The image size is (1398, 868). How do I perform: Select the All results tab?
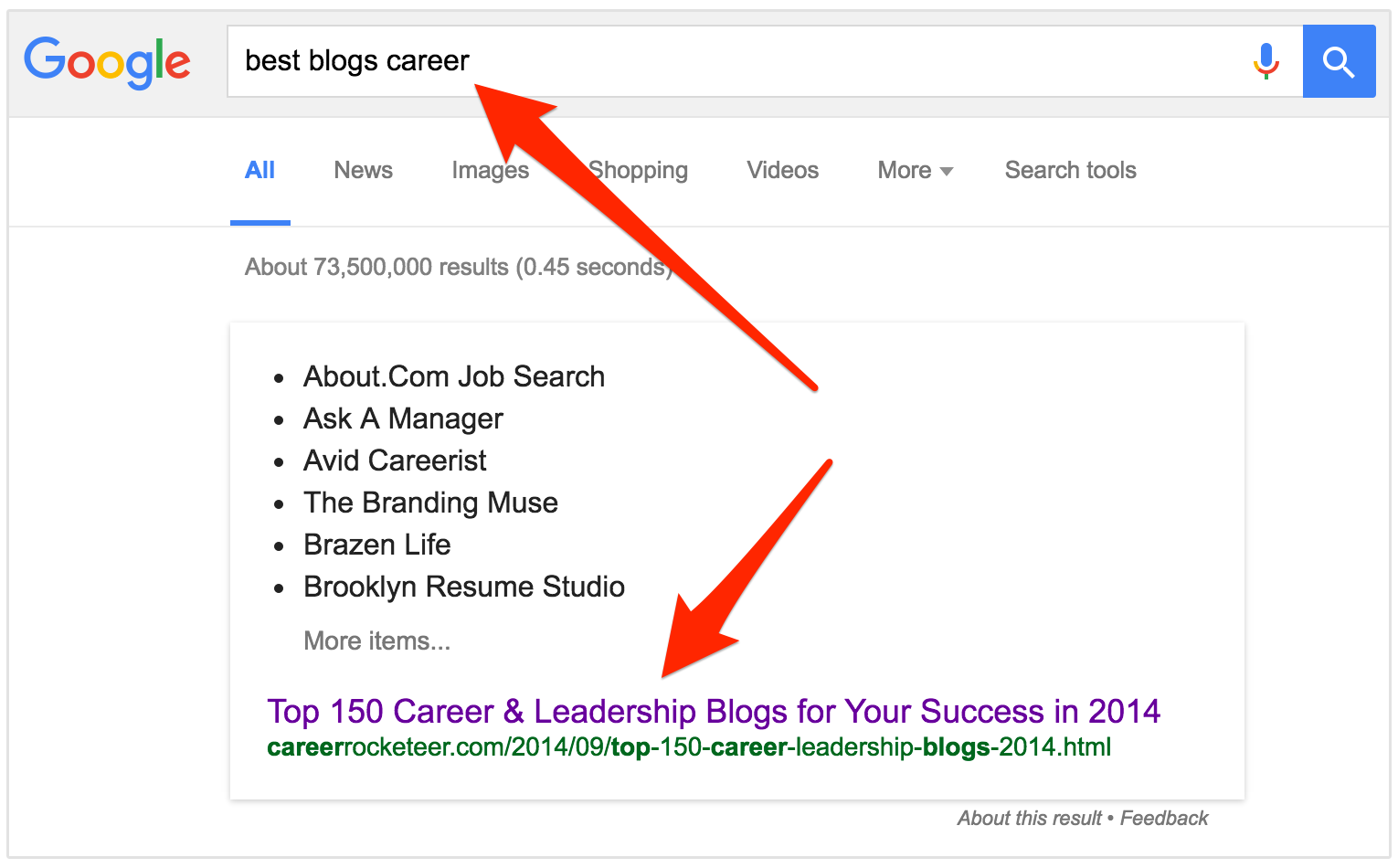tap(259, 171)
